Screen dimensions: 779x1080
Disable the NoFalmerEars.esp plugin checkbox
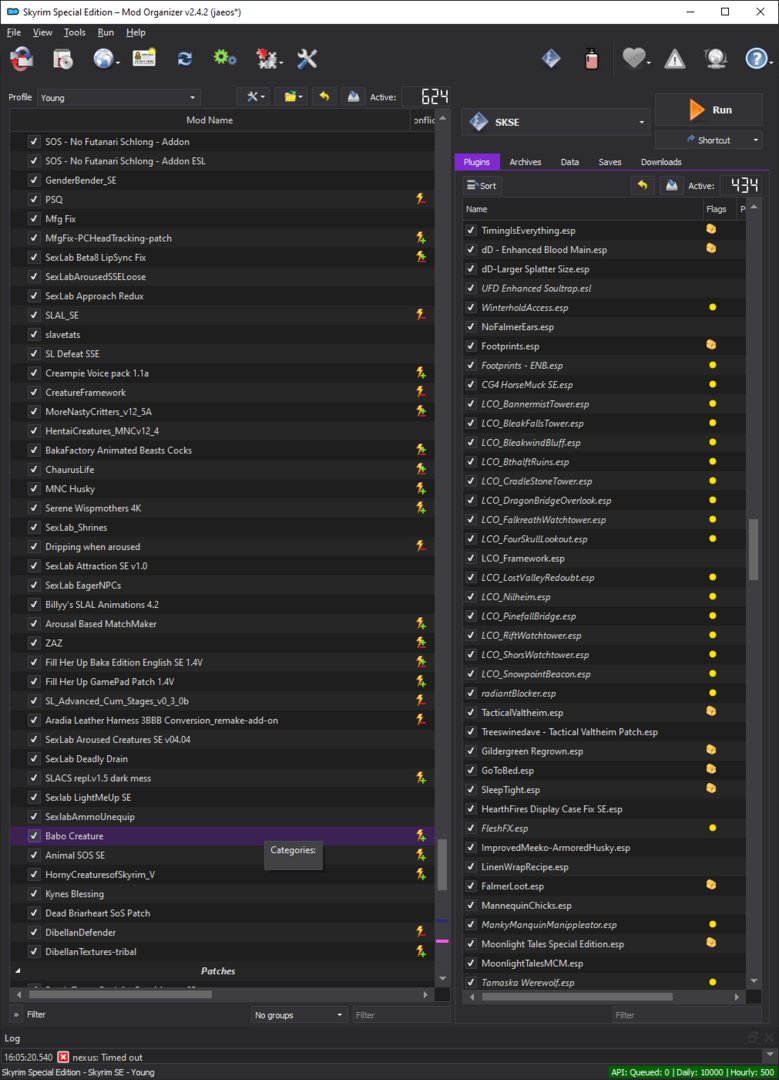[x=471, y=326]
